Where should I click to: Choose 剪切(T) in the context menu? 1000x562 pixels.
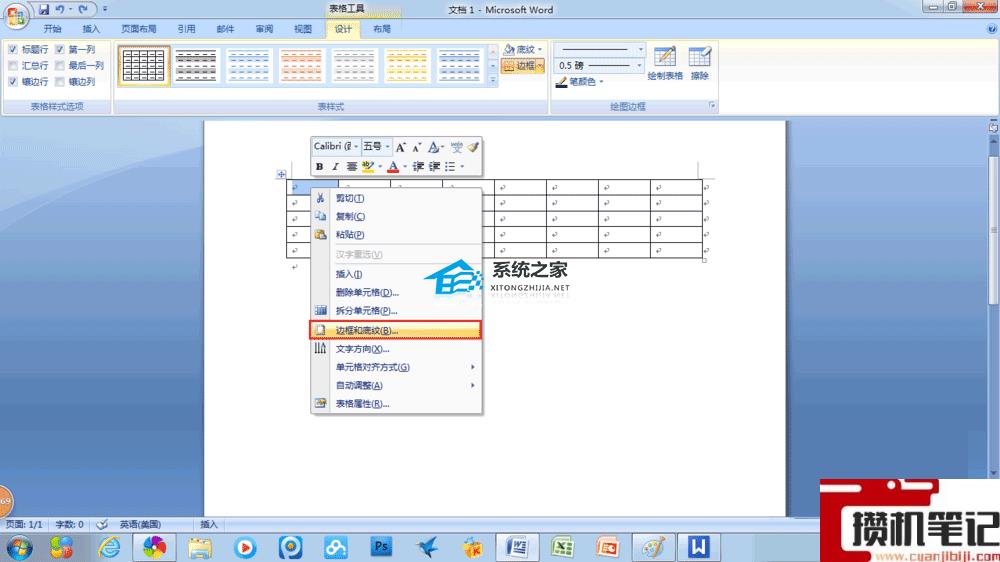click(395, 198)
